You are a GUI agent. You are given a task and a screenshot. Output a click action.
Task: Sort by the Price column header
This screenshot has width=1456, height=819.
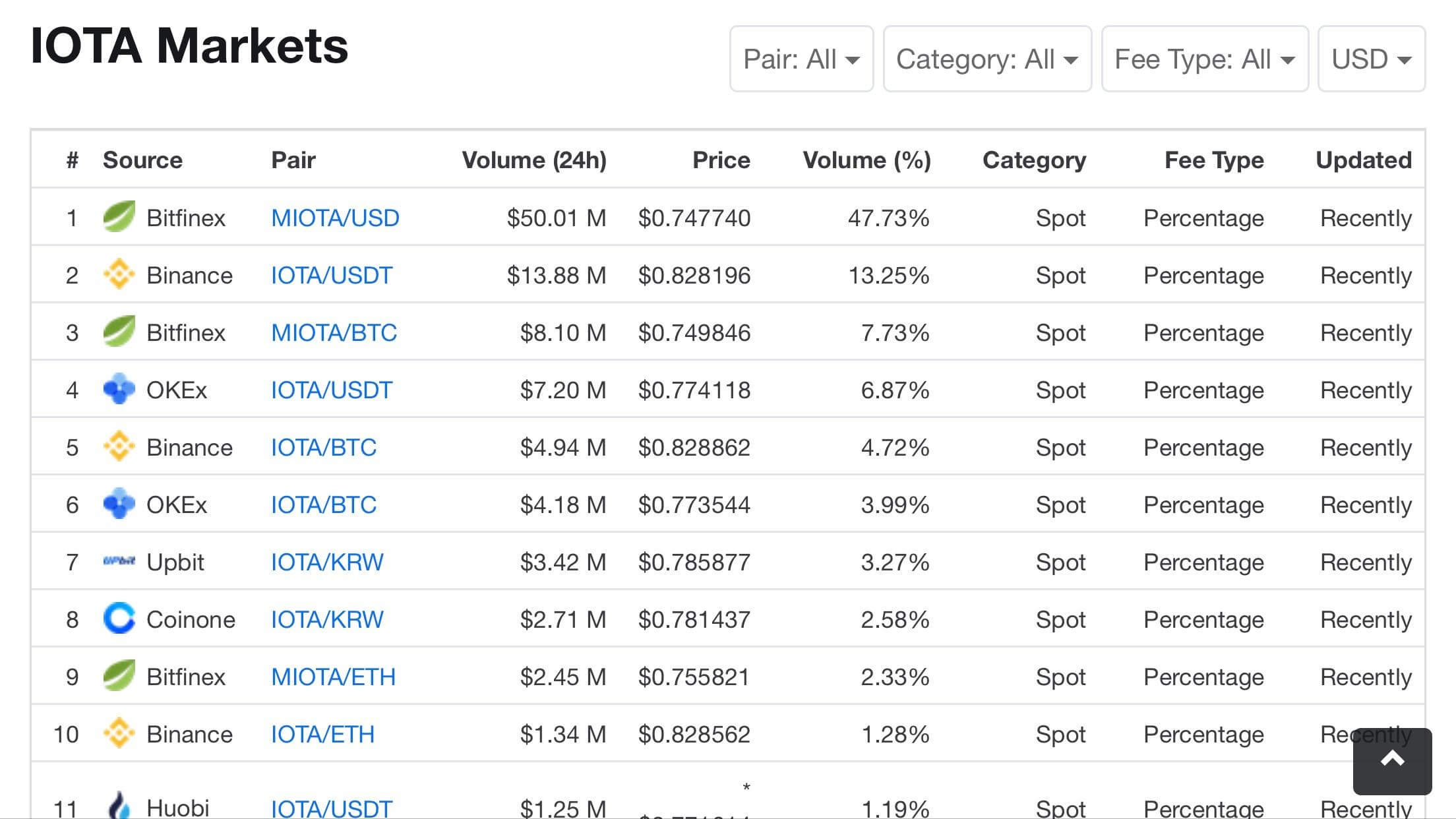[721, 160]
